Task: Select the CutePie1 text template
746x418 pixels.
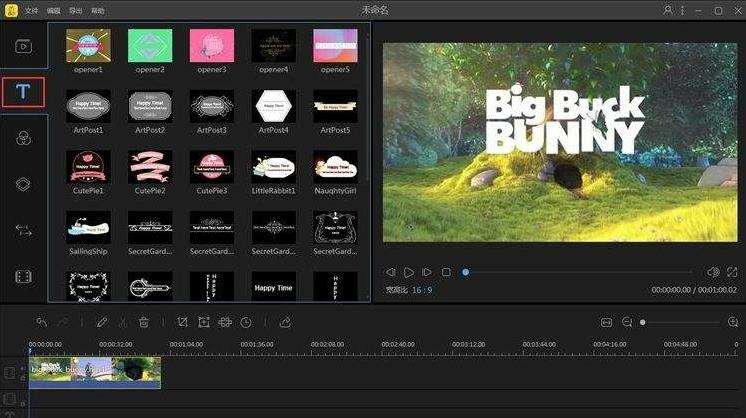Action: pos(88,167)
